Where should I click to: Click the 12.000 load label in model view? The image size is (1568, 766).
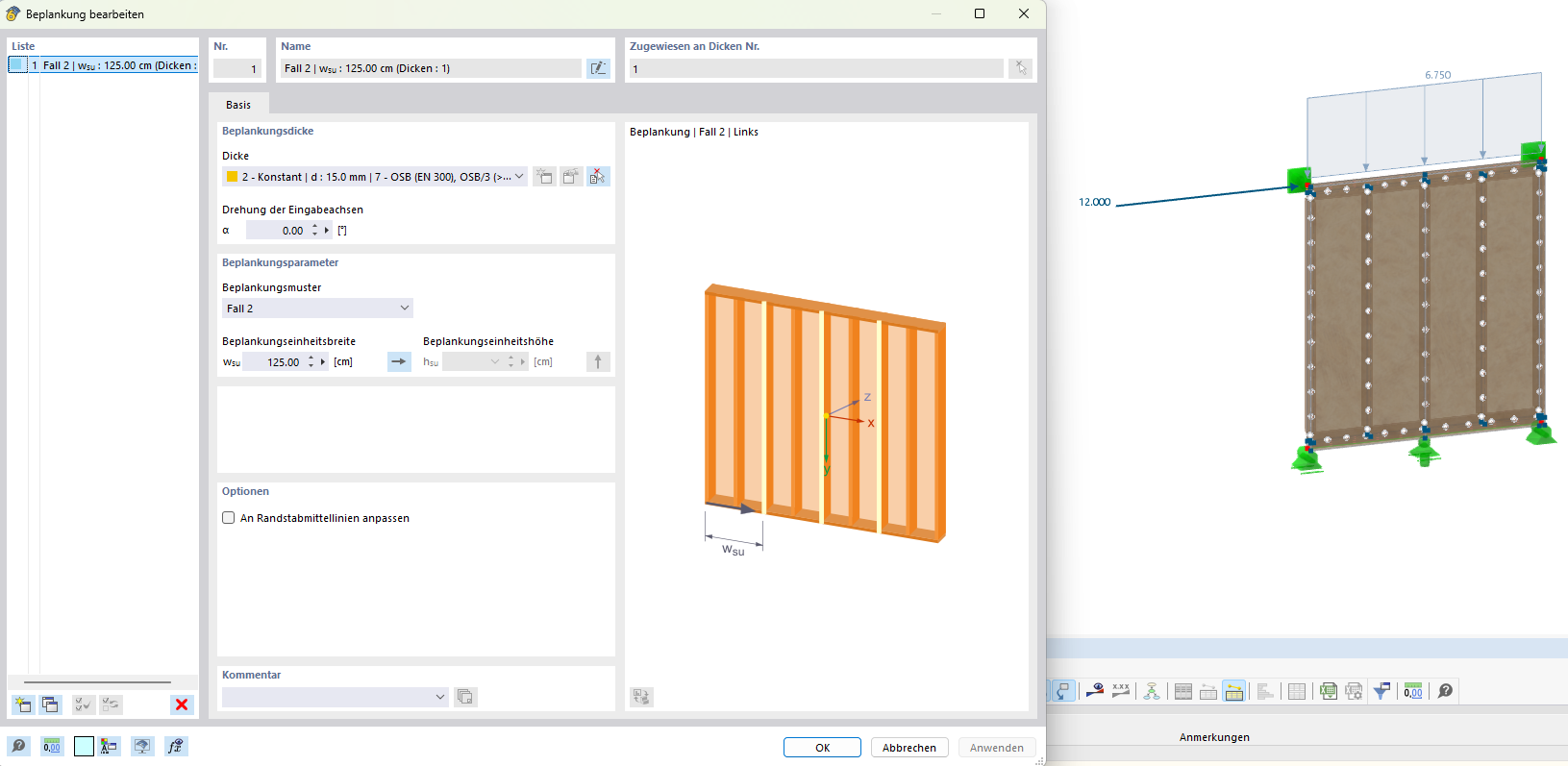(1094, 202)
